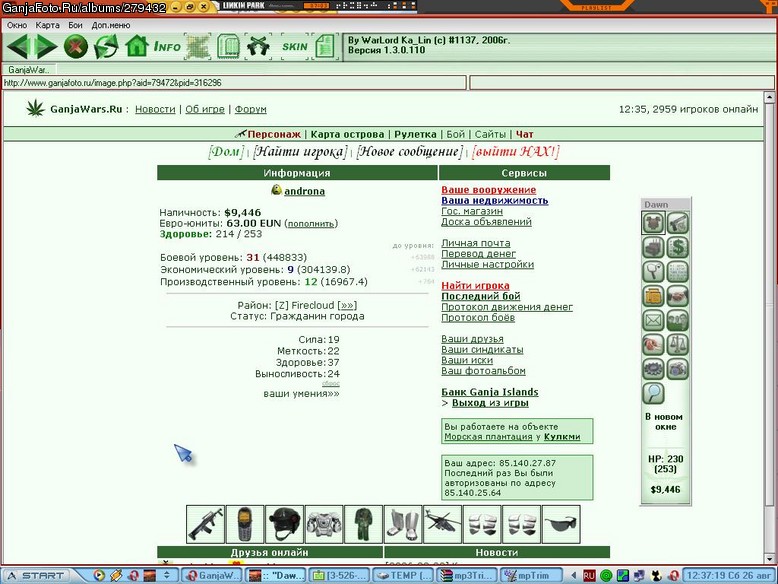Image resolution: width=778 pixels, height=584 pixels.
Task: Select the GanjaWar.. browser tab
Action: (29, 70)
